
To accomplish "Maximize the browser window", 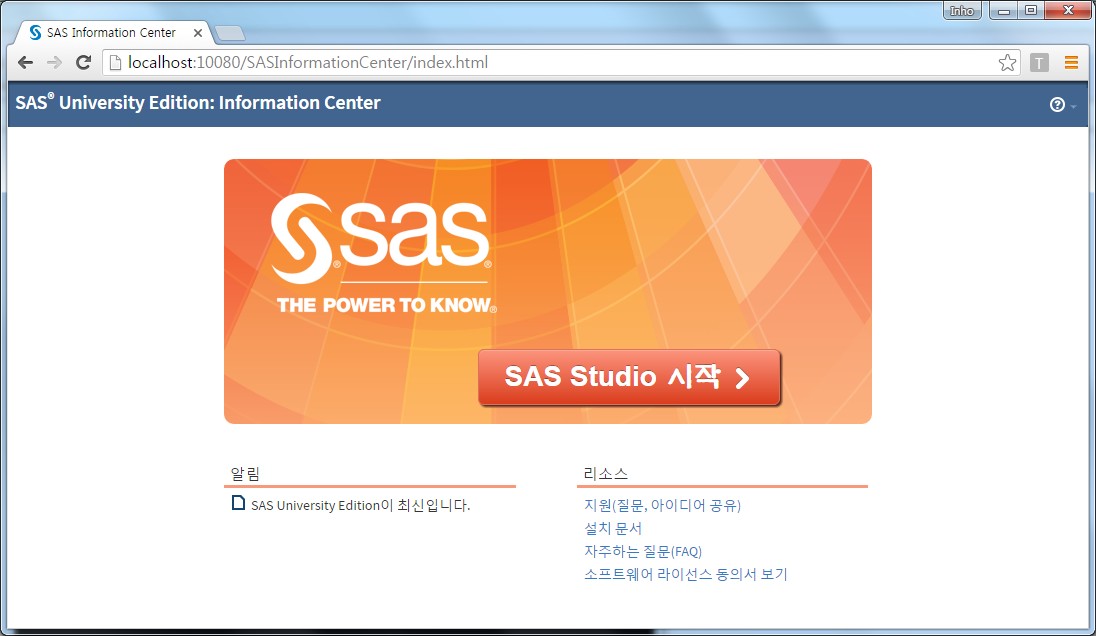I will pos(1031,10).
